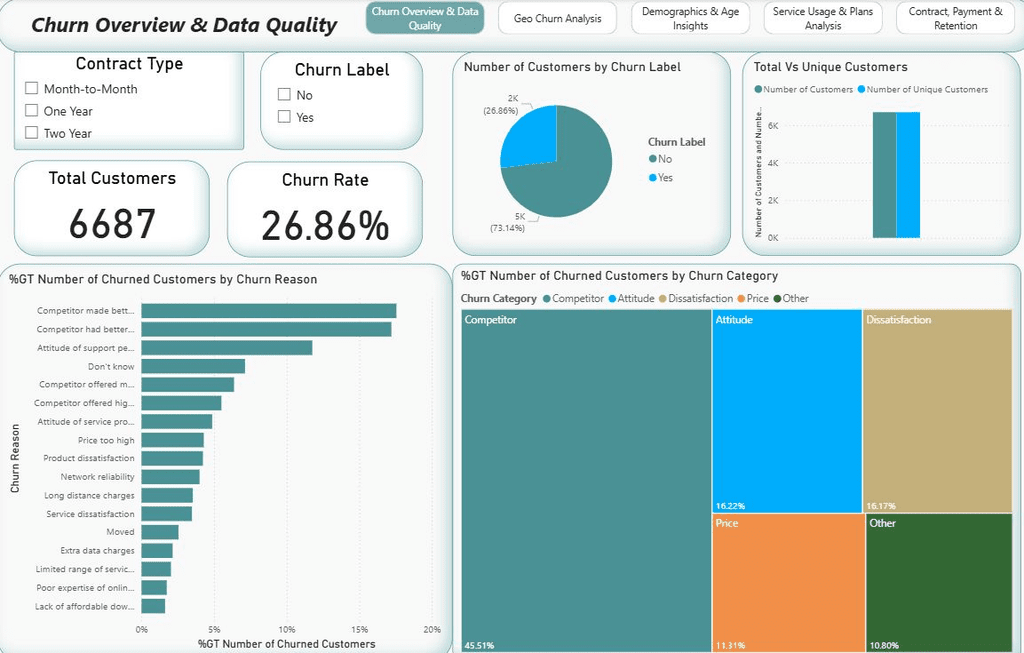Click the Price tile in the treemap

(x=788, y=582)
